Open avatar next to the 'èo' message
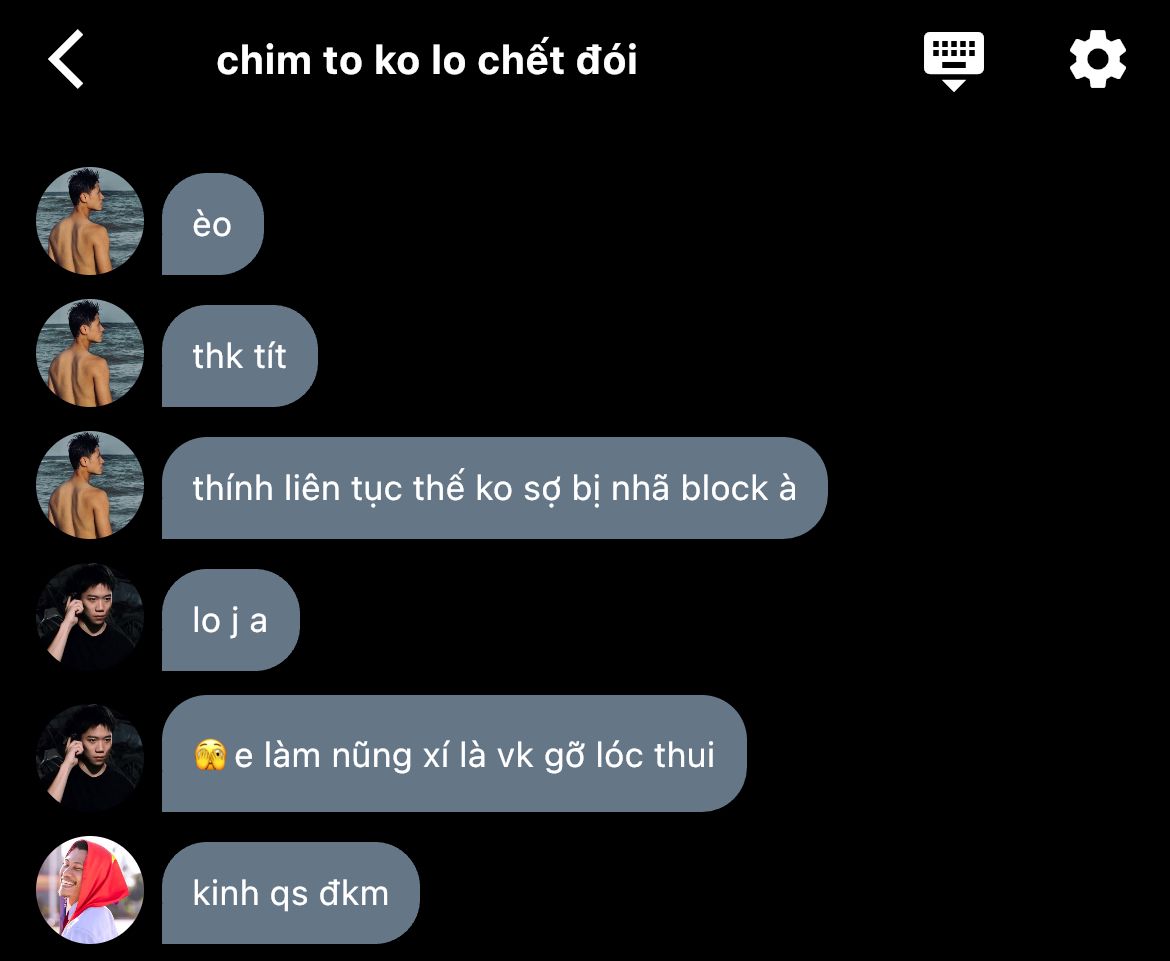1170x961 pixels. (90, 221)
